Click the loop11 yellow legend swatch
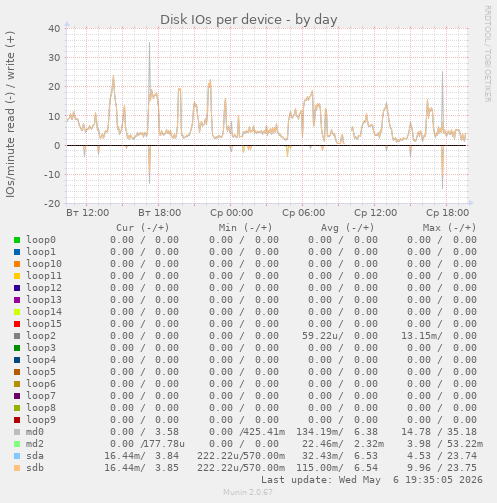This screenshot has width=497, height=503. tap(17, 276)
